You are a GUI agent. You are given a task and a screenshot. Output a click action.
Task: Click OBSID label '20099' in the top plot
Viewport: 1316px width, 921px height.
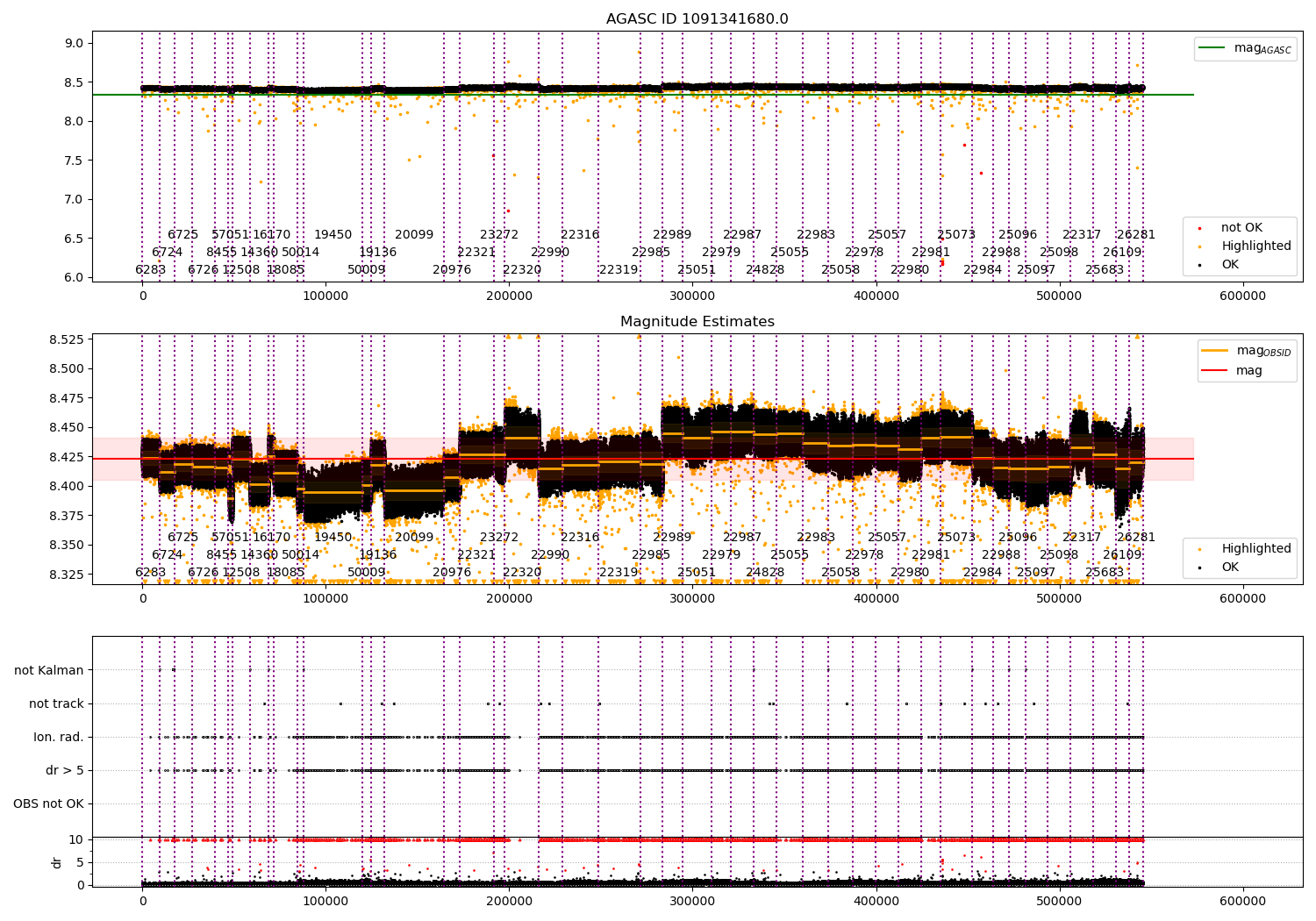pyautogui.click(x=414, y=235)
